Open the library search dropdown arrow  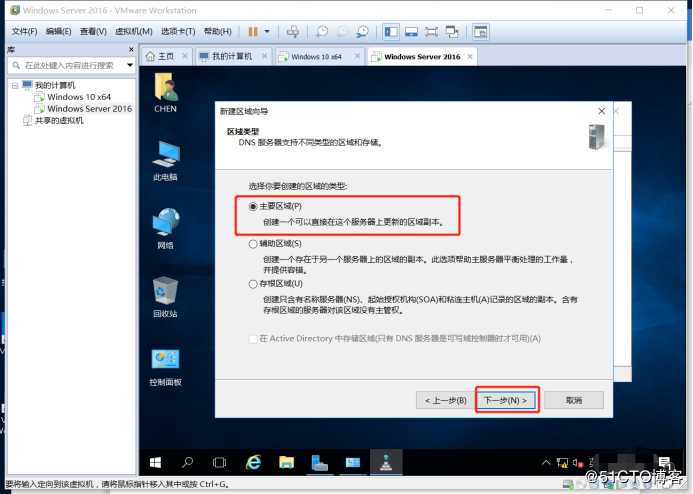130,65
